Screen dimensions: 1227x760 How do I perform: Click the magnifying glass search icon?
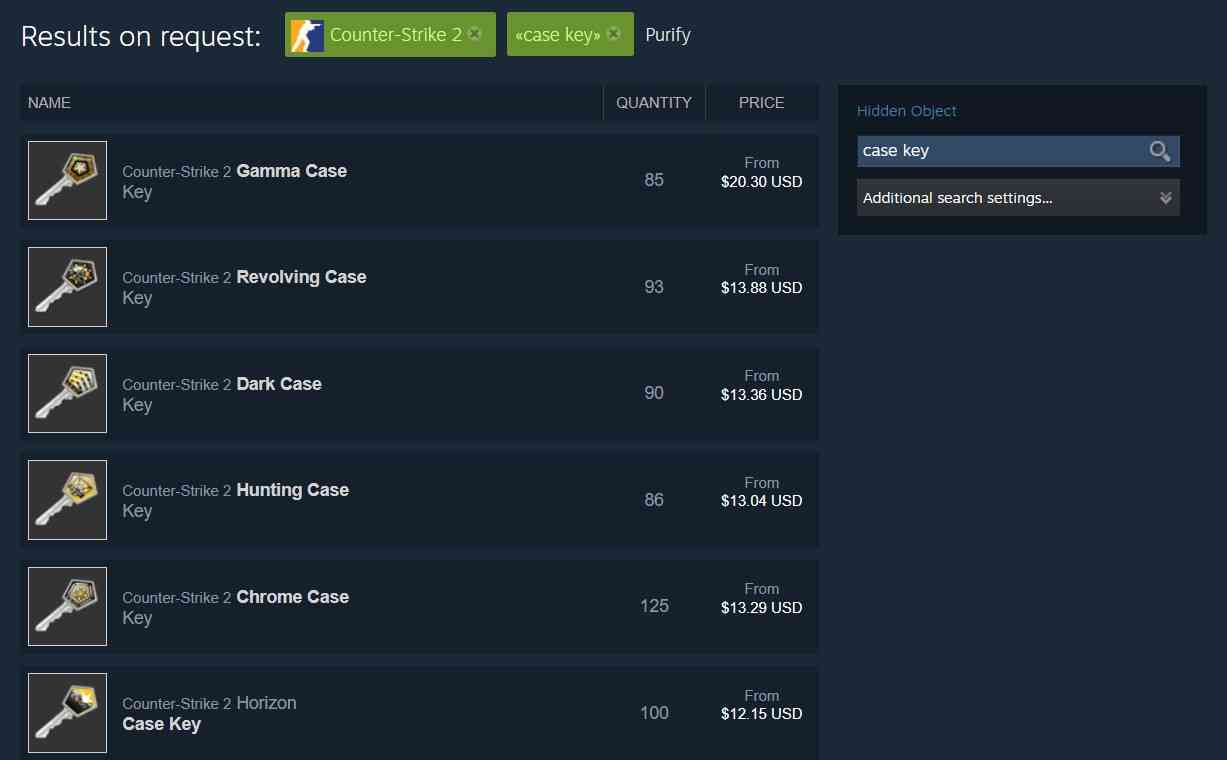(x=1159, y=151)
